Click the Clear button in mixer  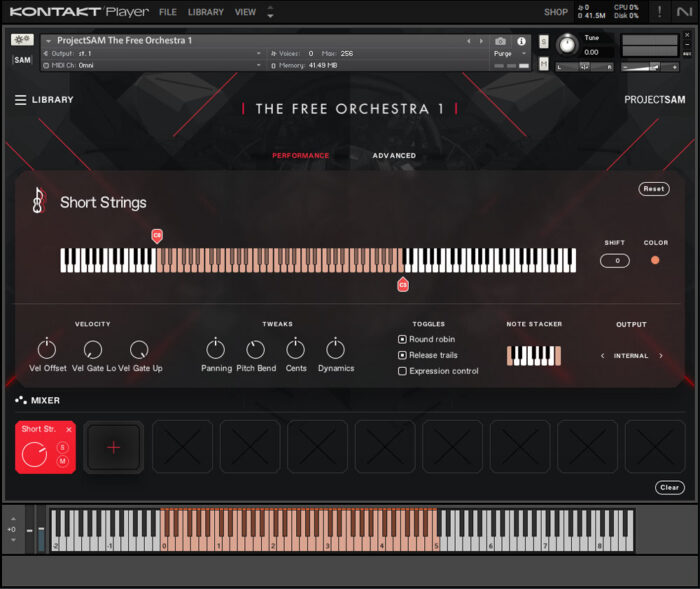pyautogui.click(x=670, y=487)
